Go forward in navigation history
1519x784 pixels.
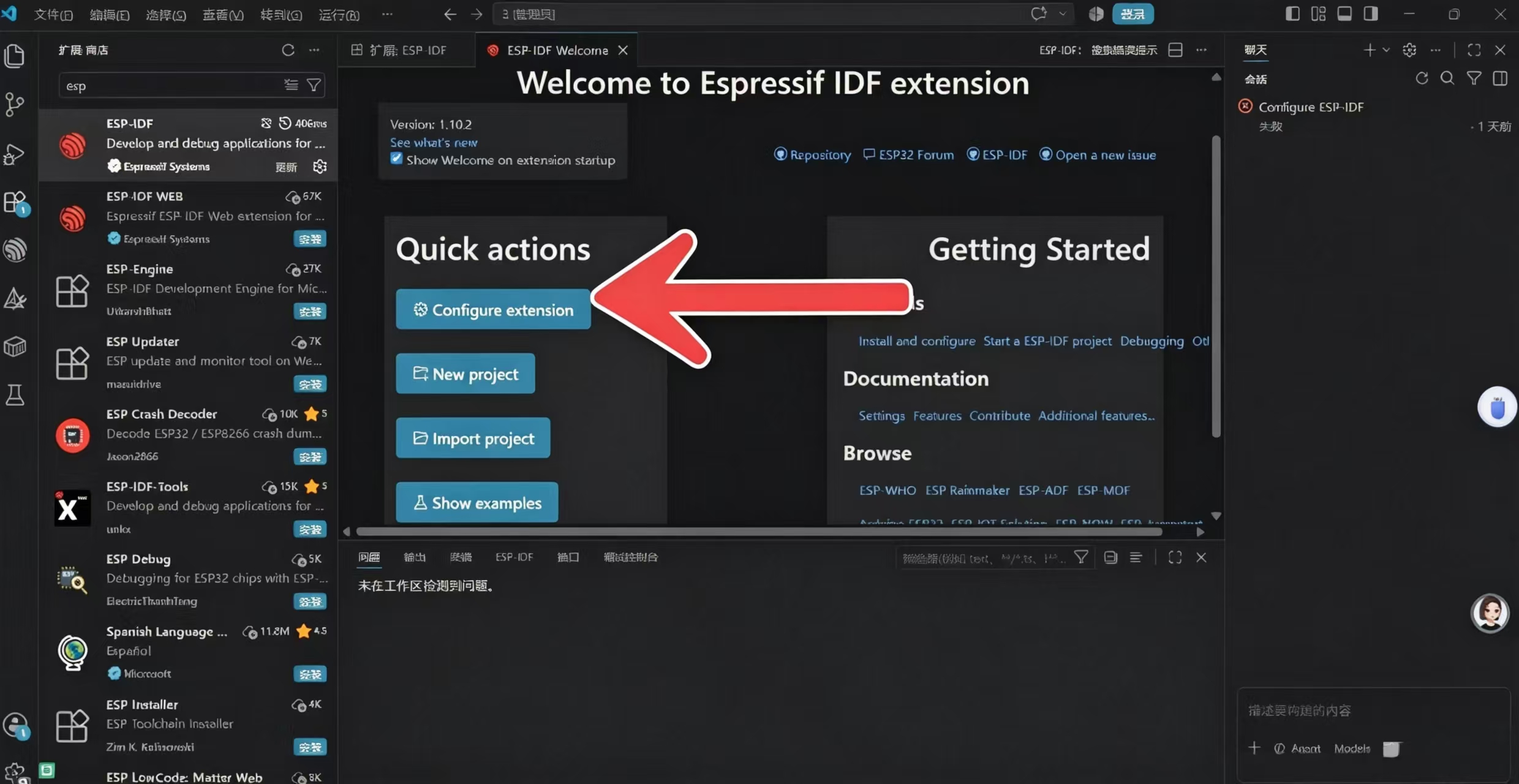tap(477, 14)
